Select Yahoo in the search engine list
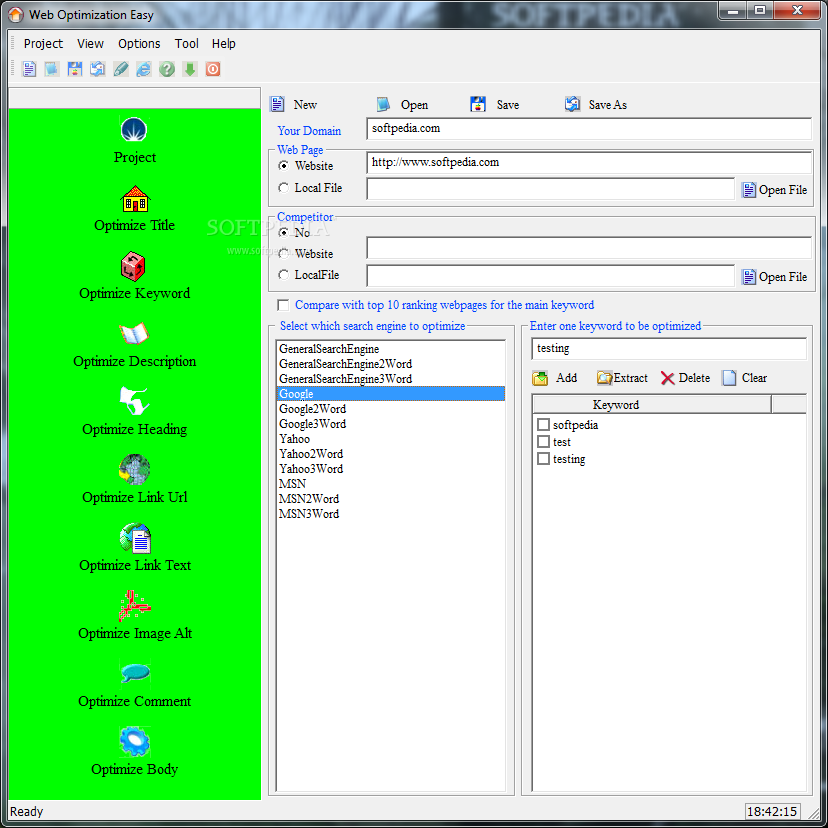This screenshot has width=828, height=828. tap(391, 439)
